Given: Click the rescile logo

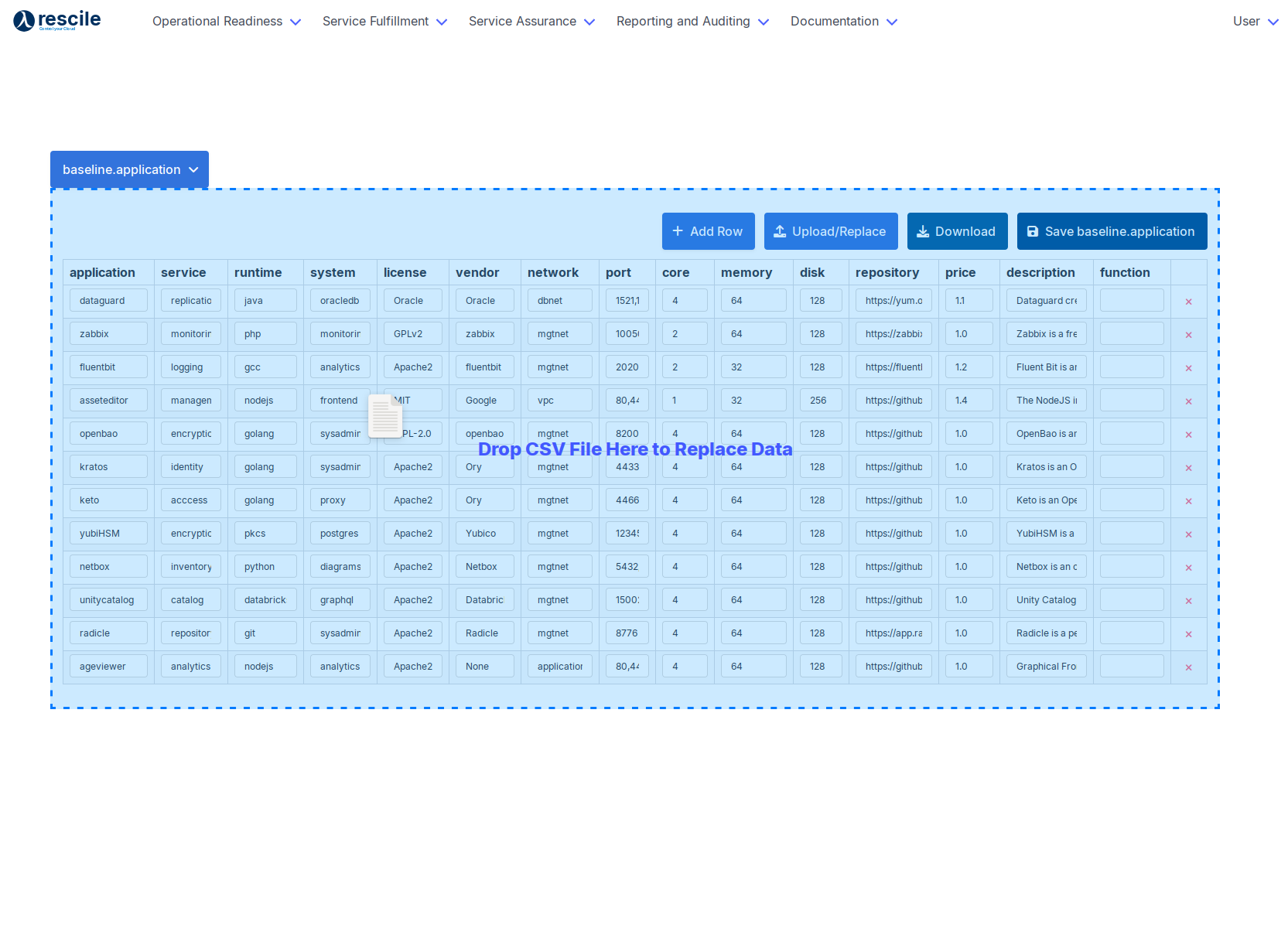Looking at the screenshot, I should 57,20.
